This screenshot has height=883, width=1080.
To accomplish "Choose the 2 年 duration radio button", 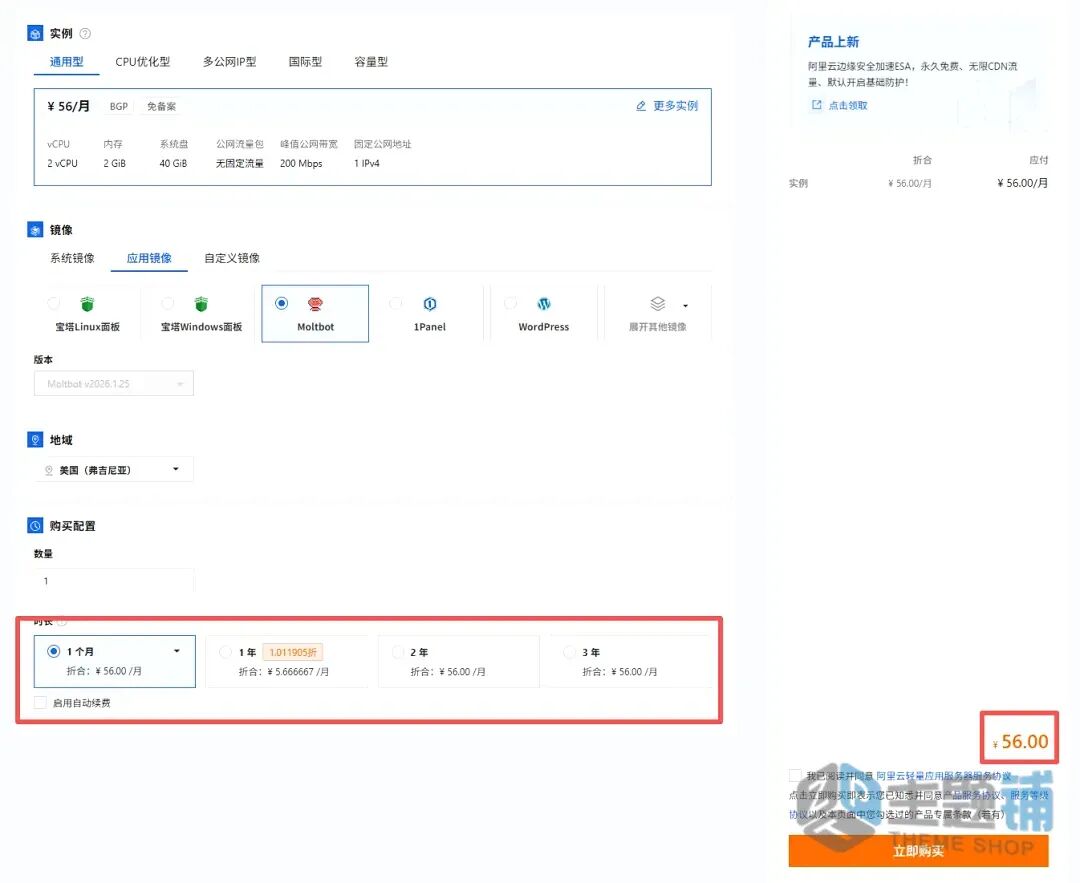I will [397, 652].
